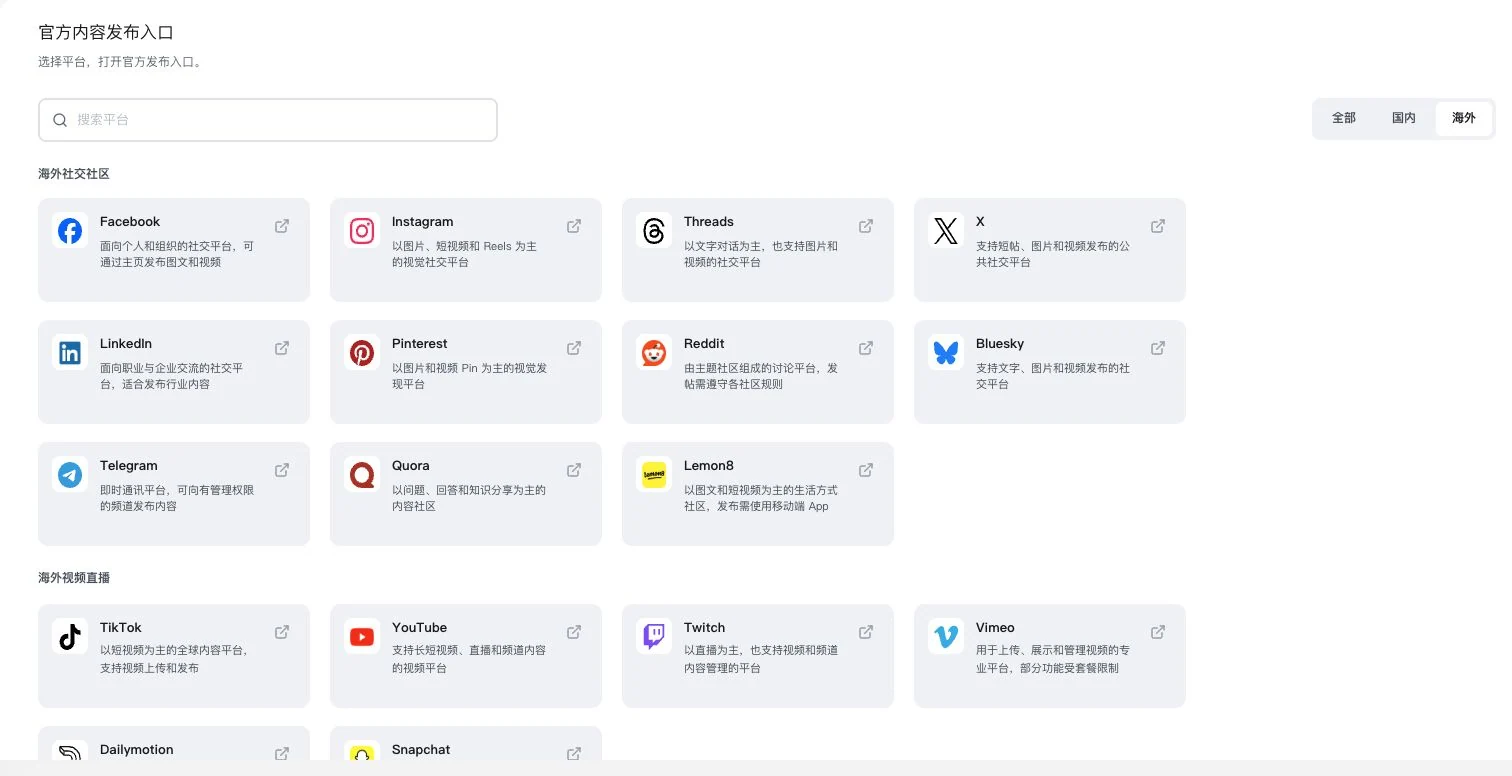Open Pinterest via its external link icon
Image resolution: width=1512 pixels, height=776 pixels.
click(x=574, y=348)
